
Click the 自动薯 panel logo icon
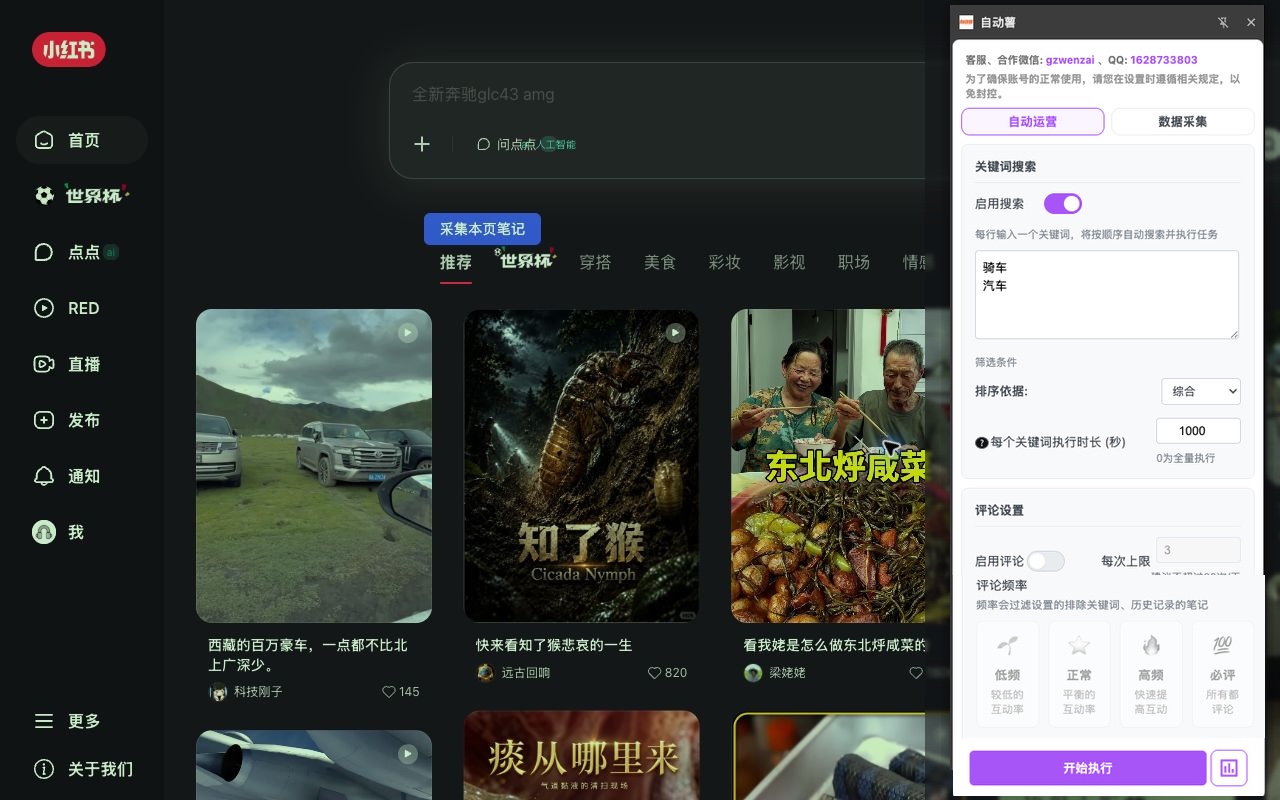(x=966, y=22)
